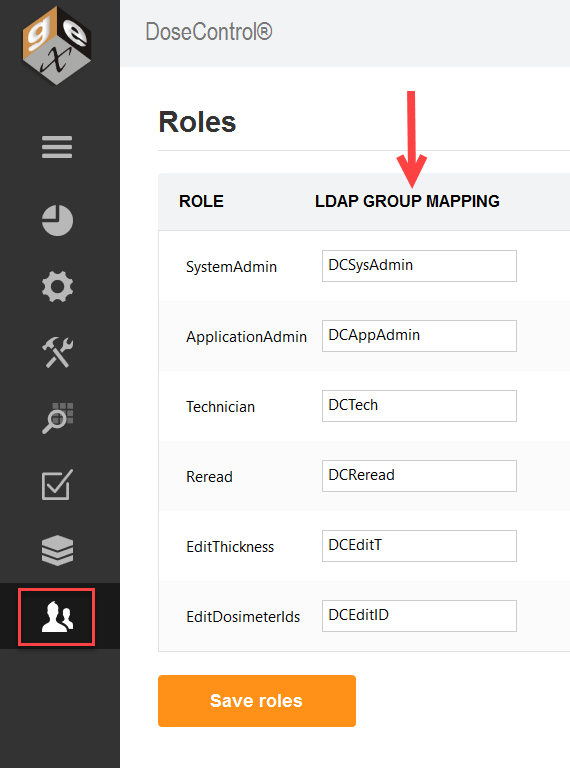
Task: Click the Roles page heading
Action: [x=197, y=122]
